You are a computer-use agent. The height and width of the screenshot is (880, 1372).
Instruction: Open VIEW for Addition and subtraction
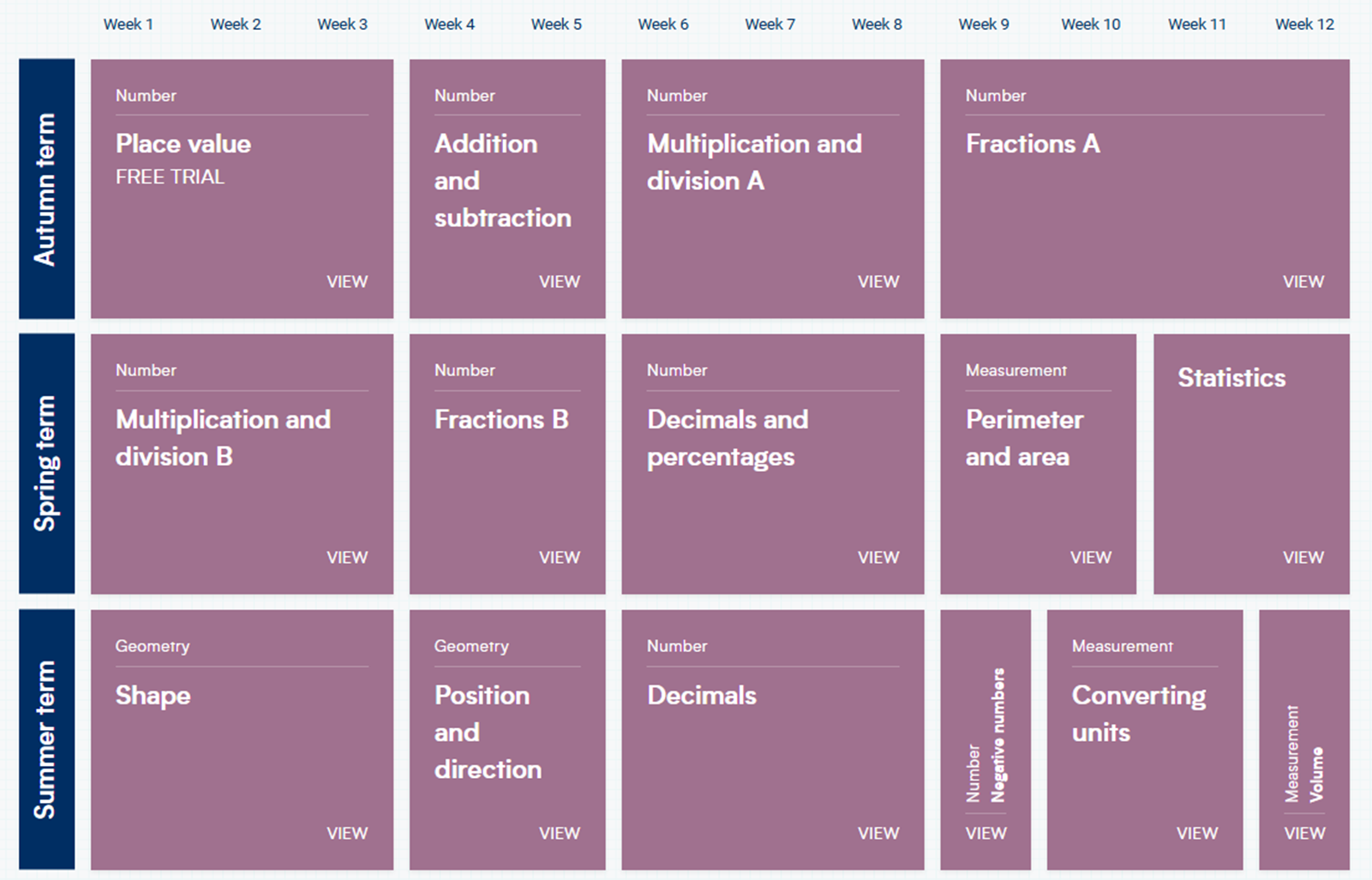[x=559, y=282]
